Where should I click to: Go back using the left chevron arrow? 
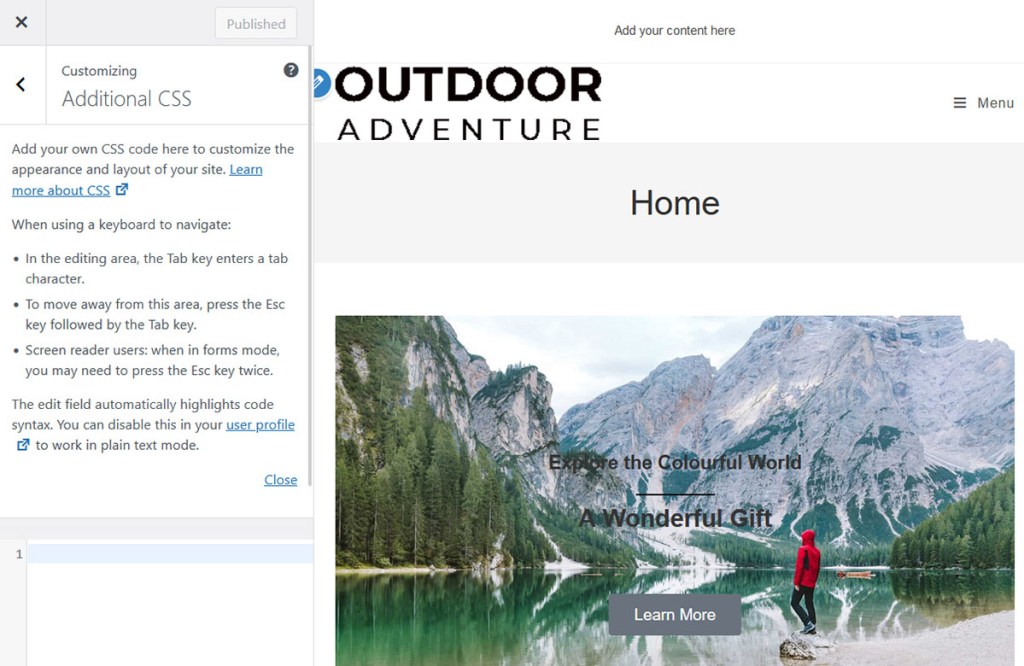22,84
